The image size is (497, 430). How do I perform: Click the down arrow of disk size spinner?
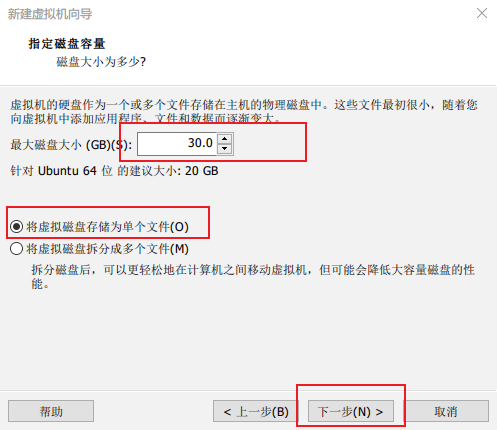pyautogui.click(x=225, y=149)
